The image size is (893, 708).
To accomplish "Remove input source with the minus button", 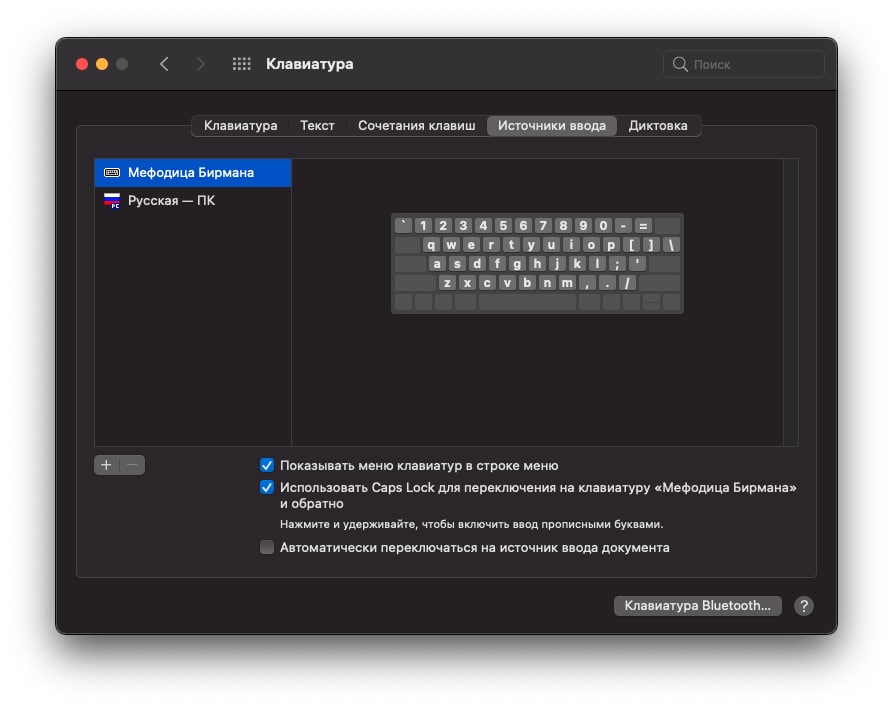I will pos(132,465).
